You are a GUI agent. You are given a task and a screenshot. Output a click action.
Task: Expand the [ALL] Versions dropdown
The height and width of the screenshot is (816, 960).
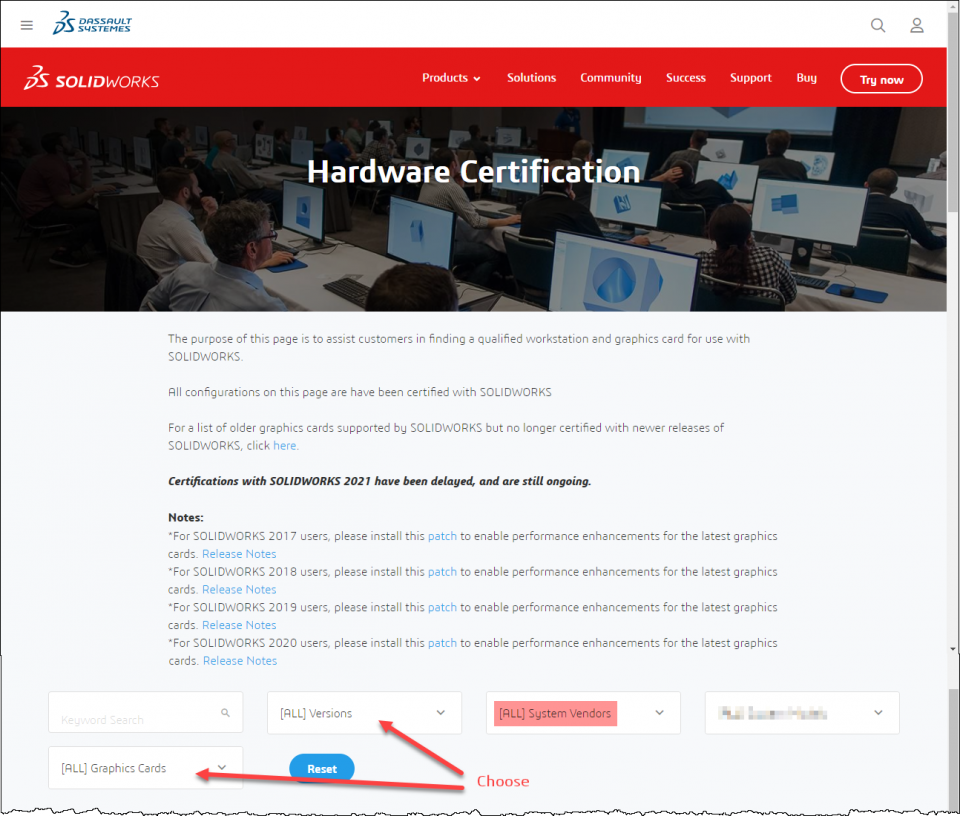(364, 713)
